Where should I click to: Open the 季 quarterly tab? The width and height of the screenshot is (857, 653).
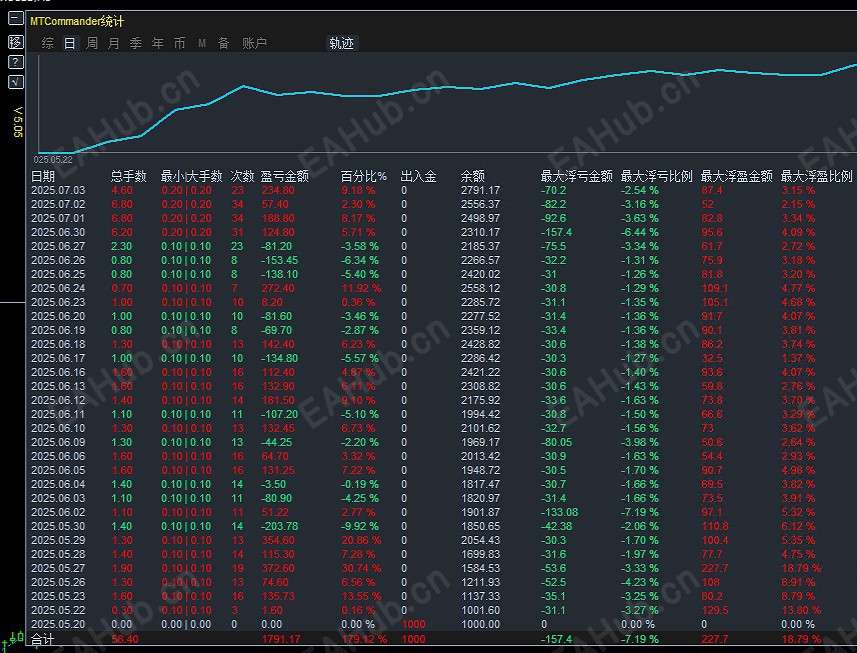tap(135, 43)
